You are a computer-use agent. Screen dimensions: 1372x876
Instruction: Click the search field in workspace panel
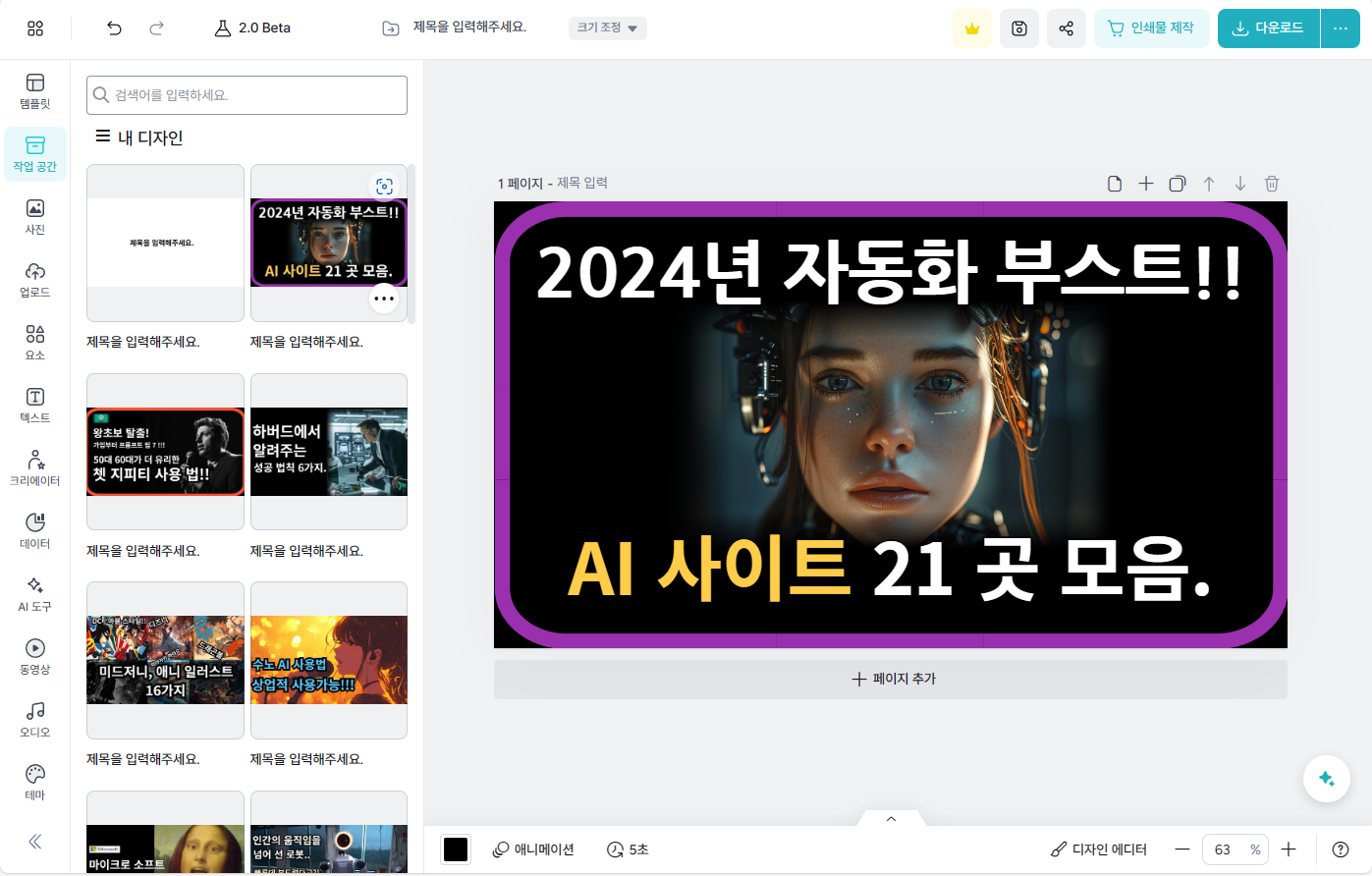pos(247,95)
